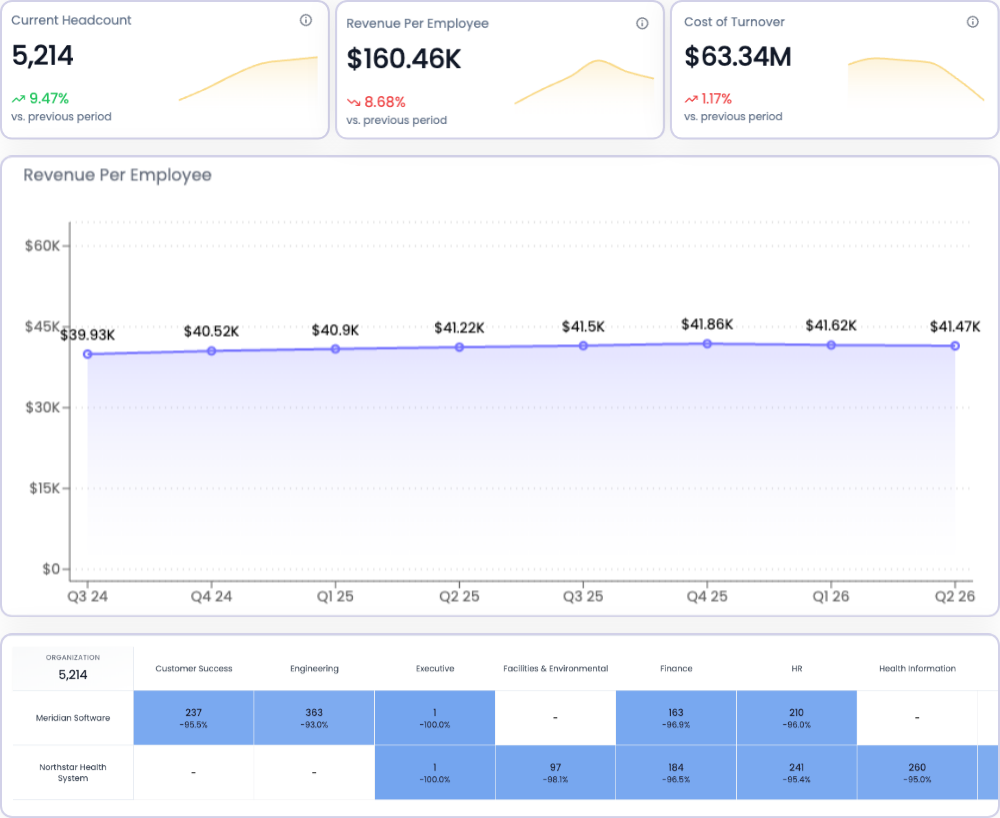
Task: Click the Q4 25 axis label
Action: point(707,597)
